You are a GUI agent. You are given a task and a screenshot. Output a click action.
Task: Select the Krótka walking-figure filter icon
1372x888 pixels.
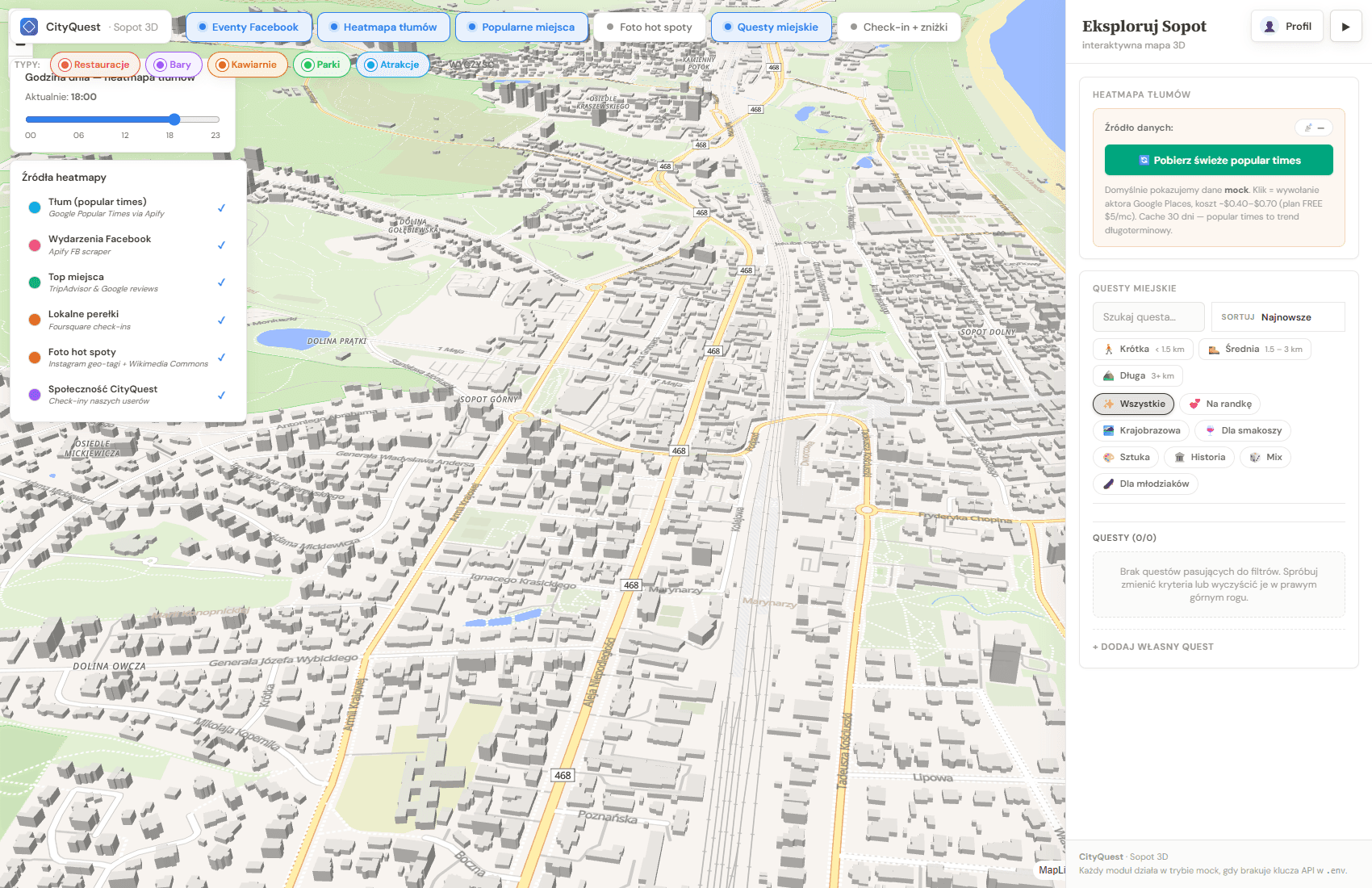pyautogui.click(x=1107, y=349)
